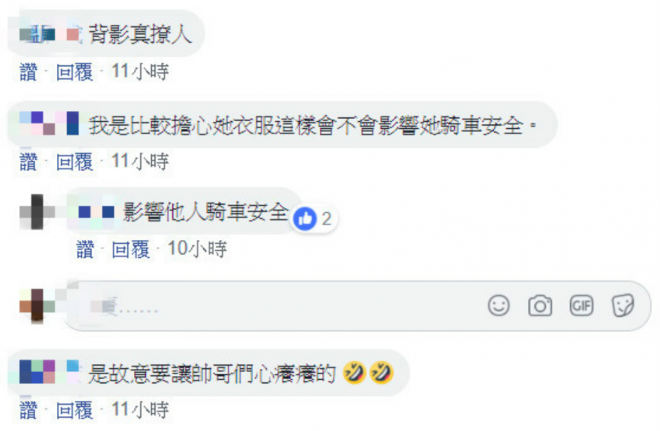
Task: Open the 11小時 timestamp under first comment
Action: click(x=140, y=72)
